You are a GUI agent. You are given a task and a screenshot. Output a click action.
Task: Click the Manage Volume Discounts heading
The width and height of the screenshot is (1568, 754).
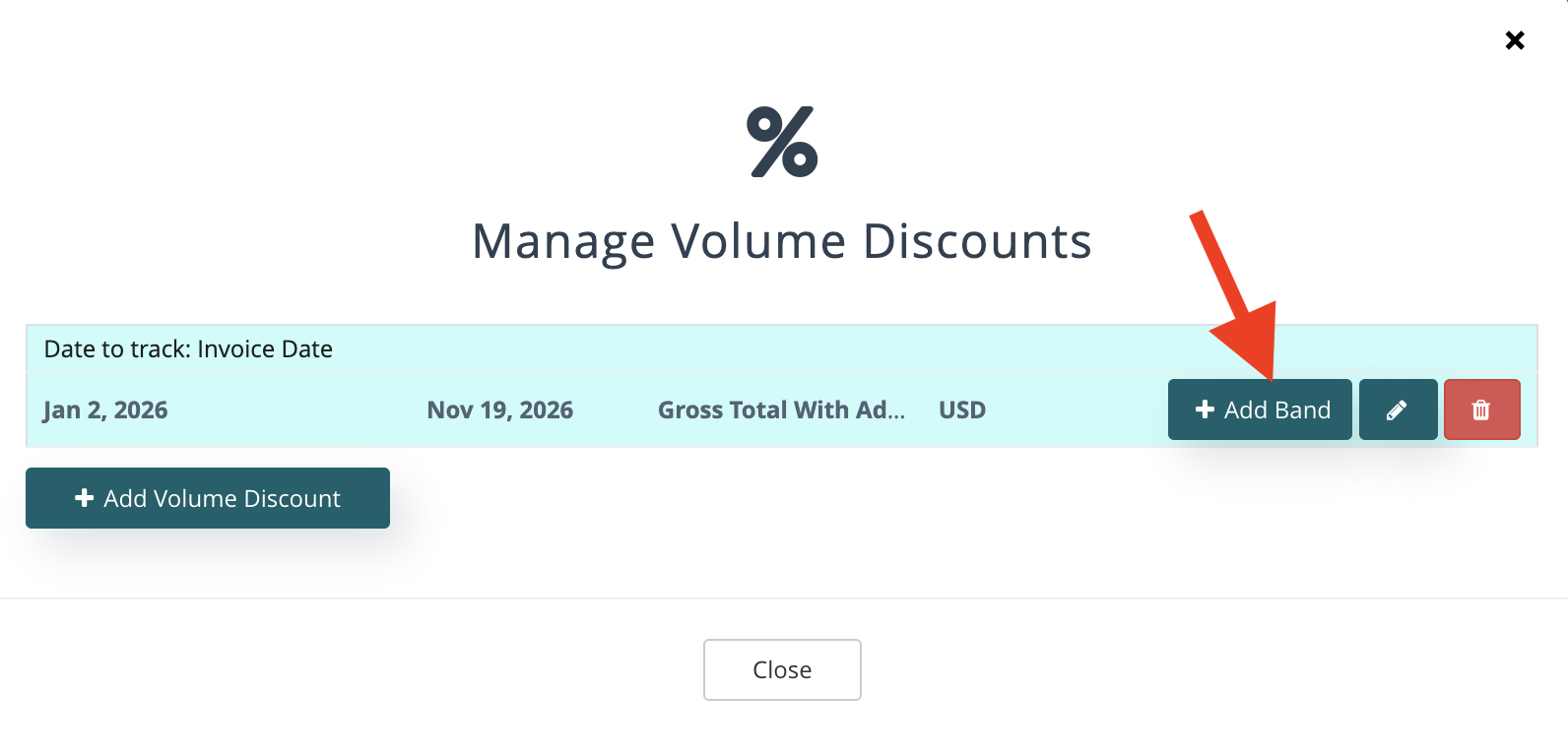click(x=782, y=241)
